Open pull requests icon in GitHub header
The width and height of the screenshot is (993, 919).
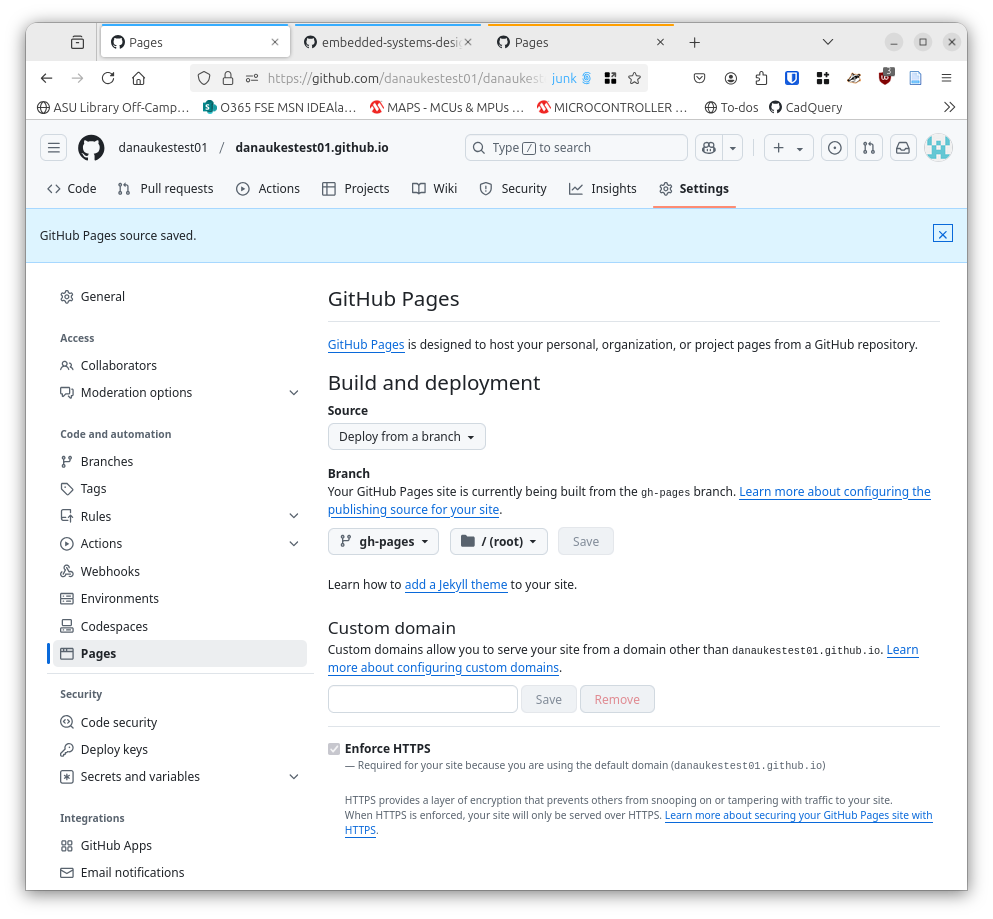point(869,148)
